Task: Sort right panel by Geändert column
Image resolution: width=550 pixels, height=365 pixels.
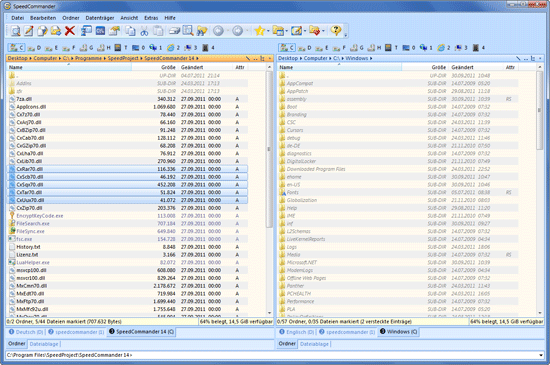Action: click(x=475, y=67)
